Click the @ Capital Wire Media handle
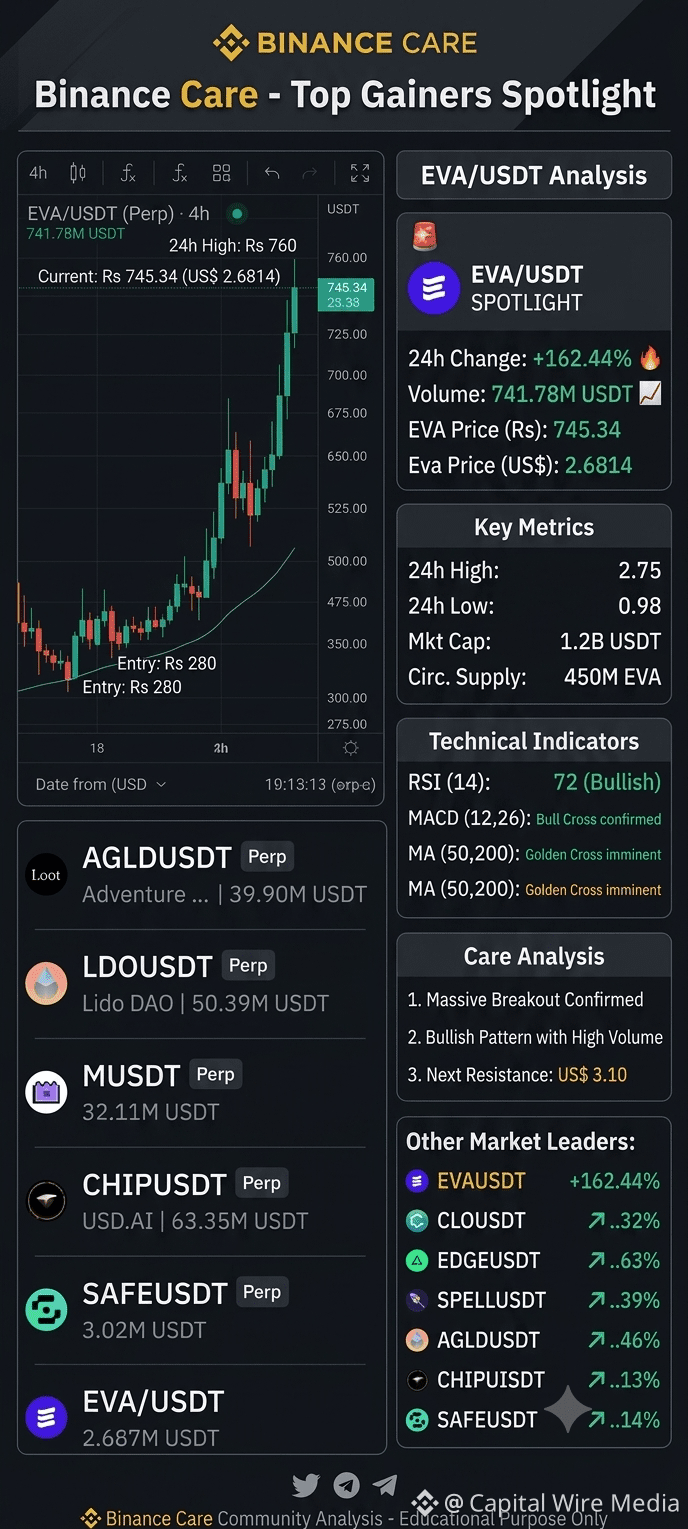 [x=562, y=1502]
